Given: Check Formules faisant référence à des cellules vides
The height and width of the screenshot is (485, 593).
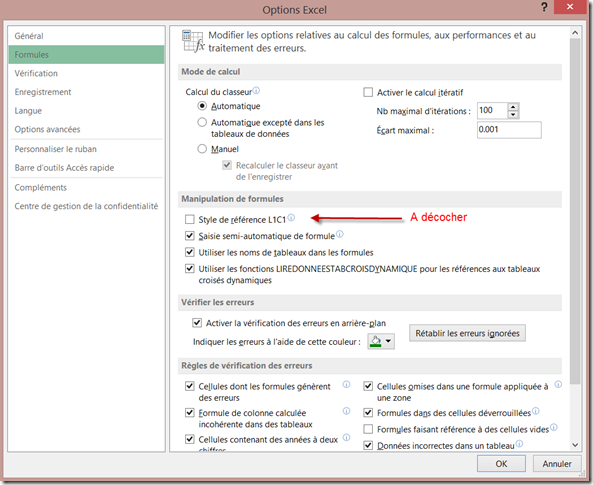Looking at the screenshot, I should point(368,429).
